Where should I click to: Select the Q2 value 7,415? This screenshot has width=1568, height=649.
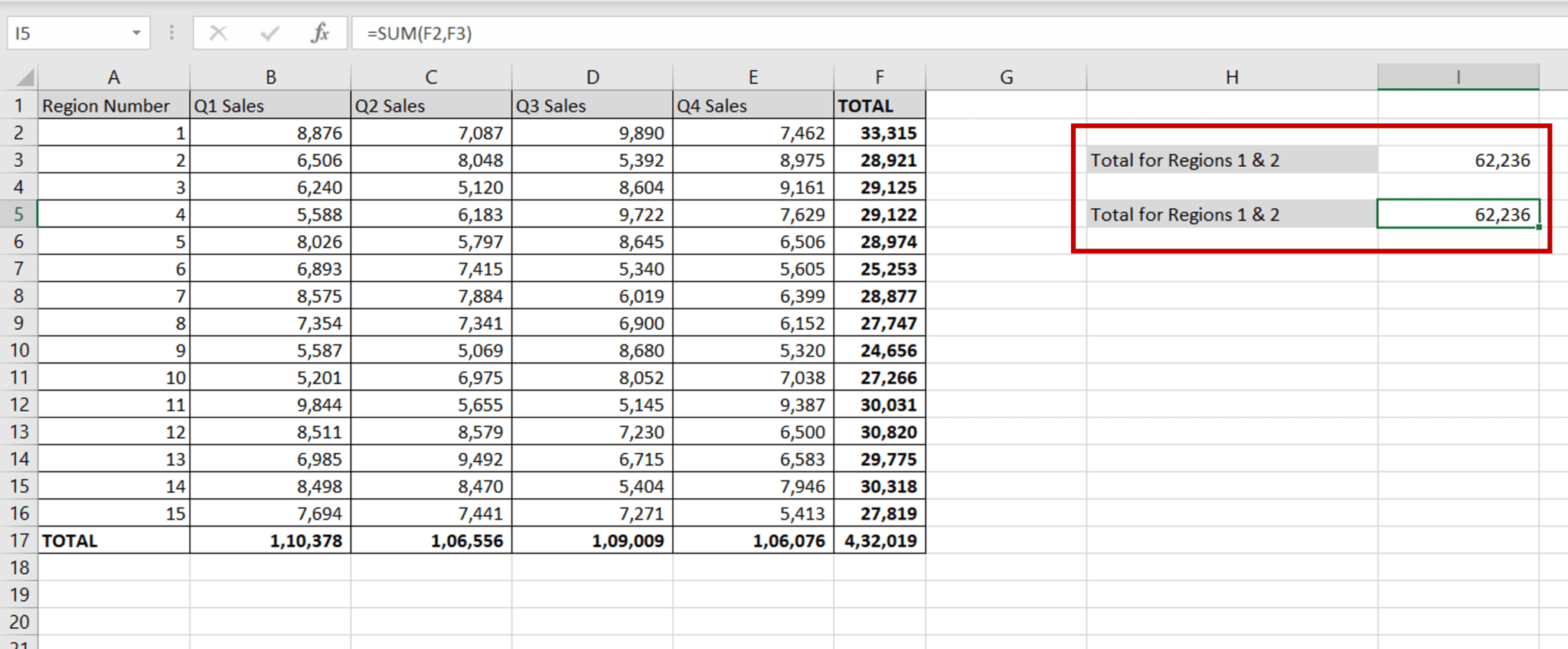[431, 269]
